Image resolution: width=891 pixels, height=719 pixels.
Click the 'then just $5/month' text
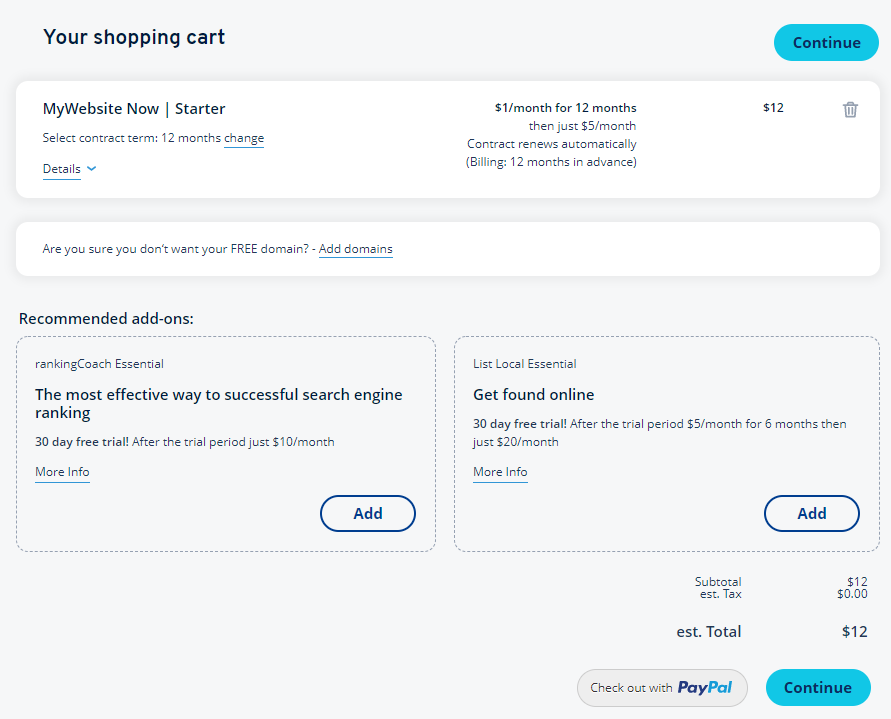[582, 126]
